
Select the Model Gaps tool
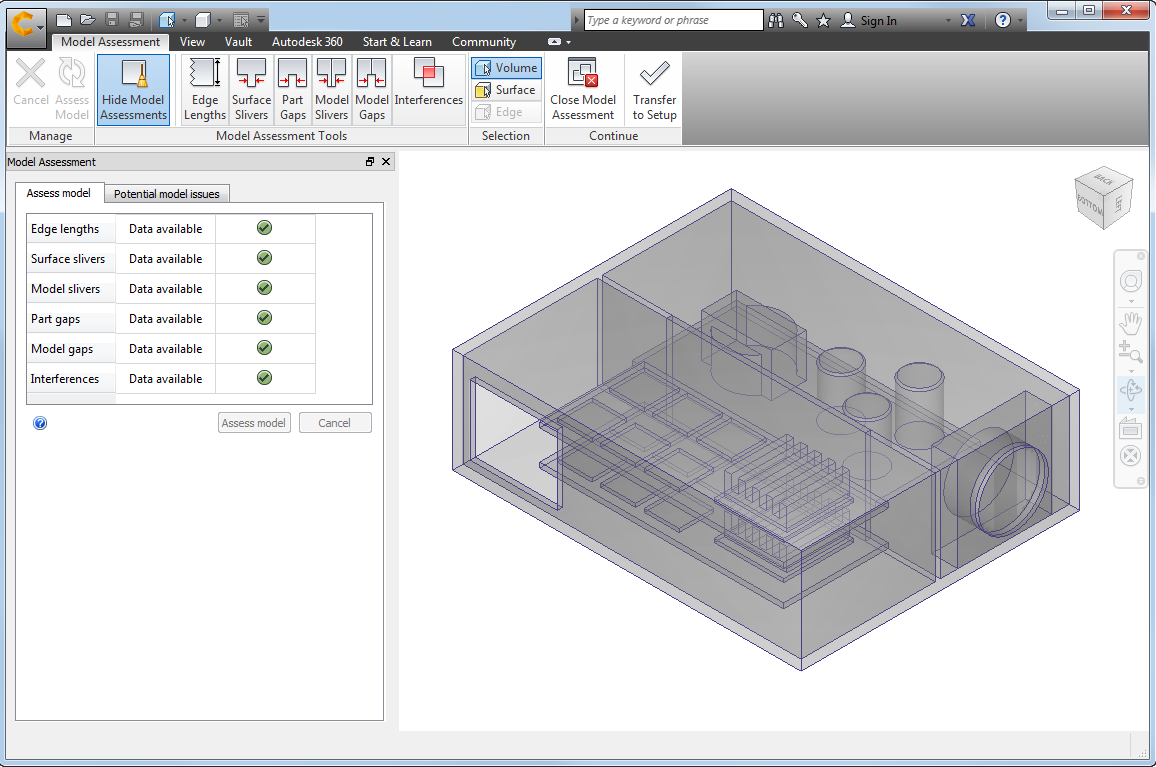click(x=372, y=89)
